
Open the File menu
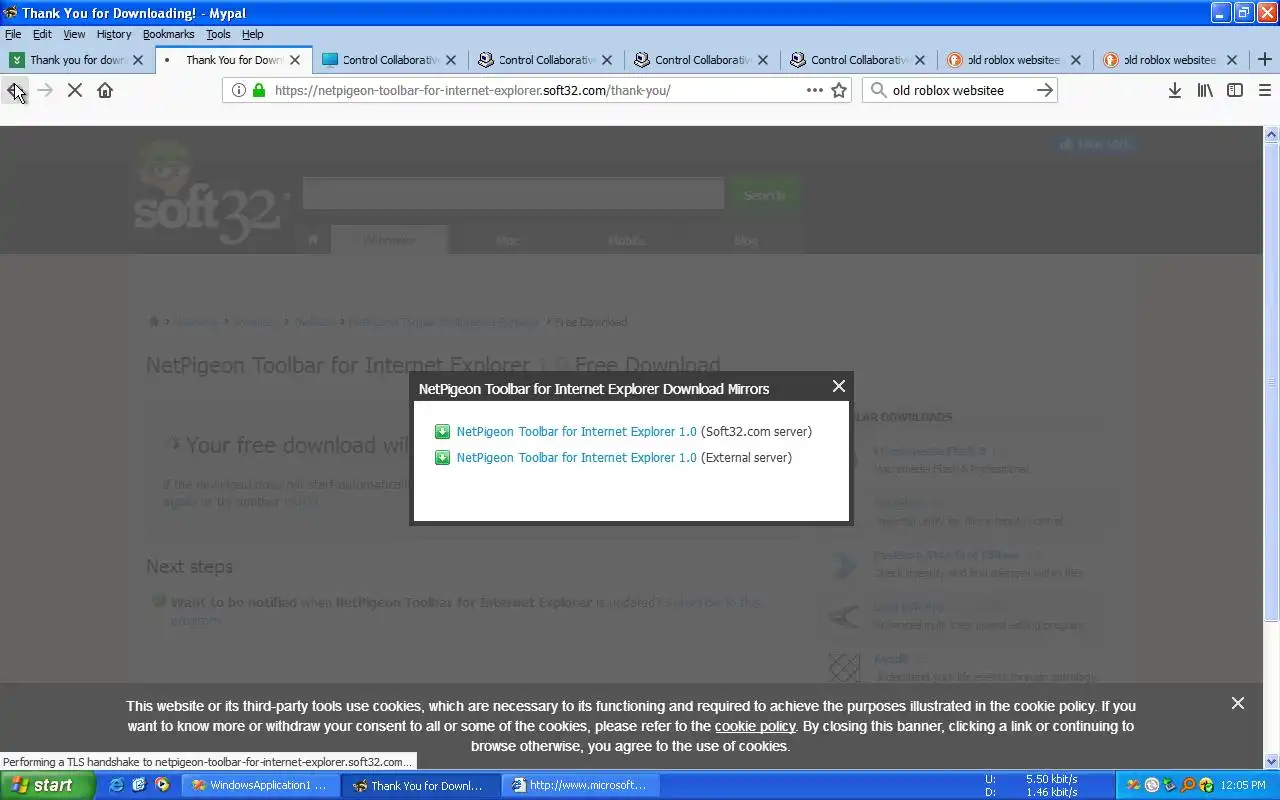(13, 34)
